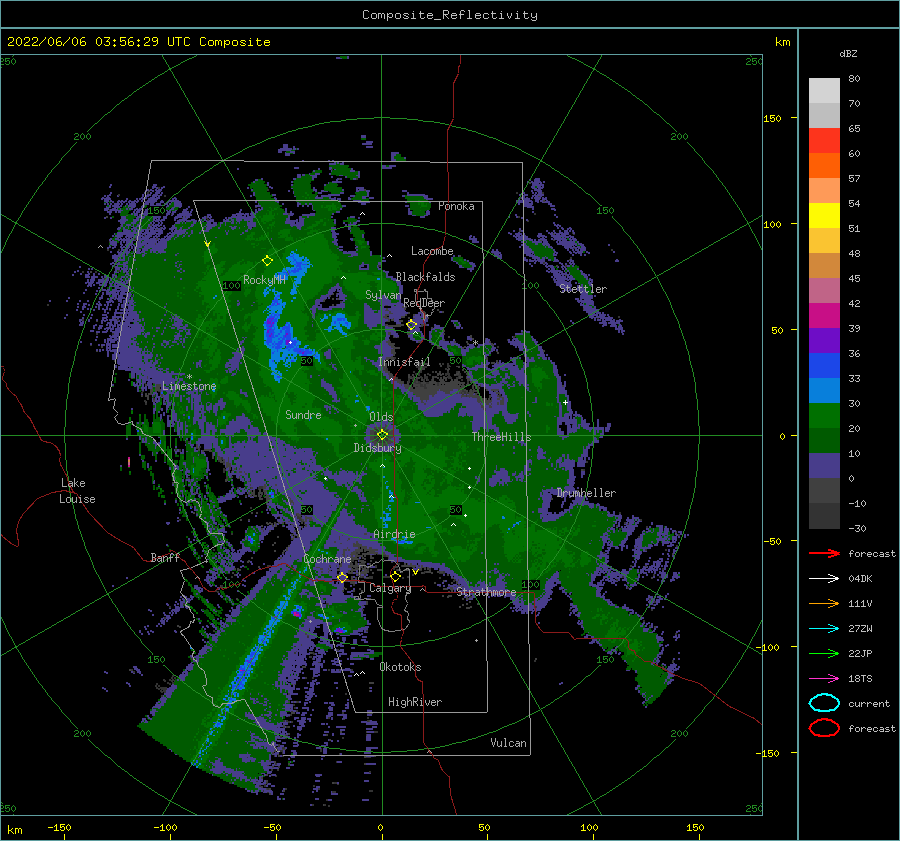Click the yellow diamond marker near Cochrane
Screen dimensions: 900x841
pyautogui.click(x=343, y=577)
